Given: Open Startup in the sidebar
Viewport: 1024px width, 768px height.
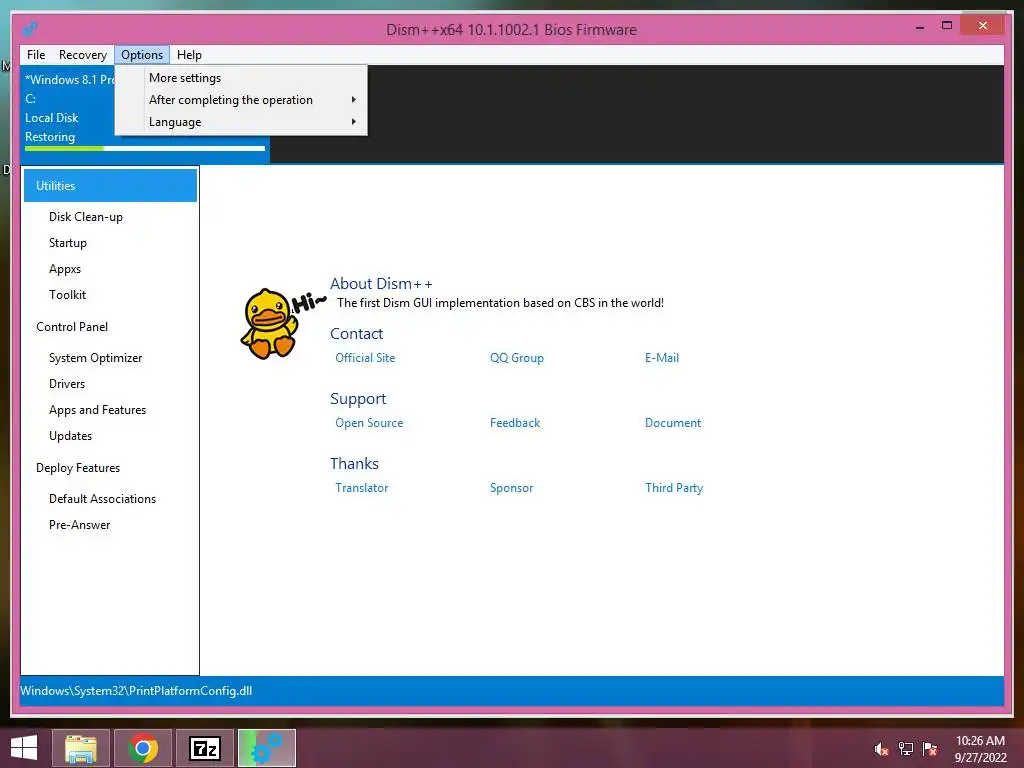Looking at the screenshot, I should pos(67,243).
